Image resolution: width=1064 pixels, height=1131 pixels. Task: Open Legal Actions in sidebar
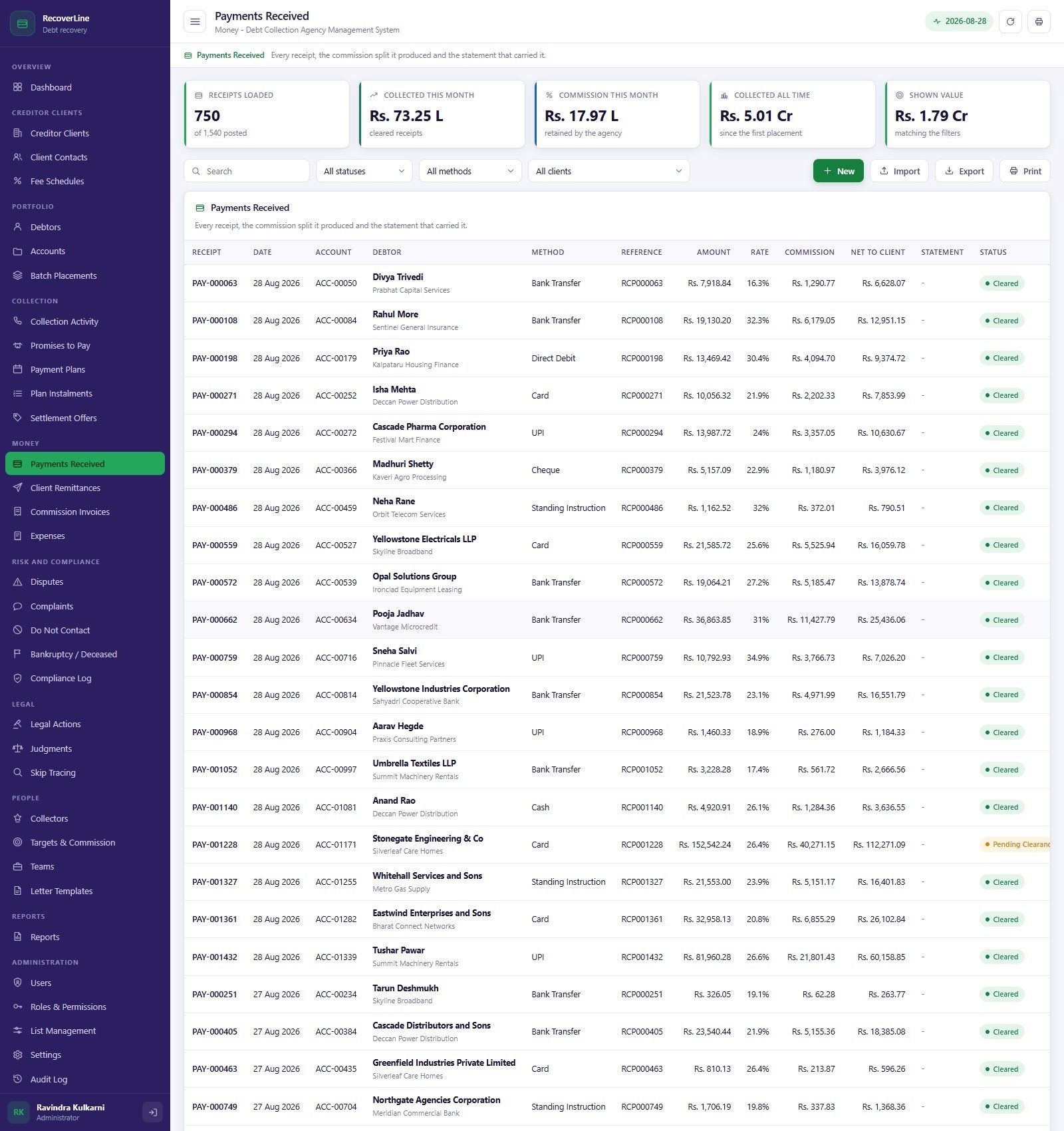click(85, 724)
